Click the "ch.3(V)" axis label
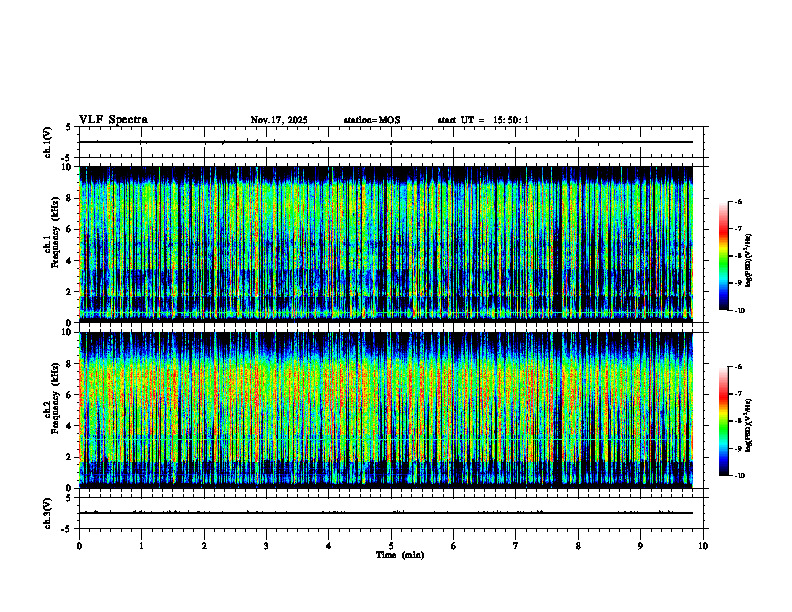Viewport: 792px width, 612px height. (48, 513)
